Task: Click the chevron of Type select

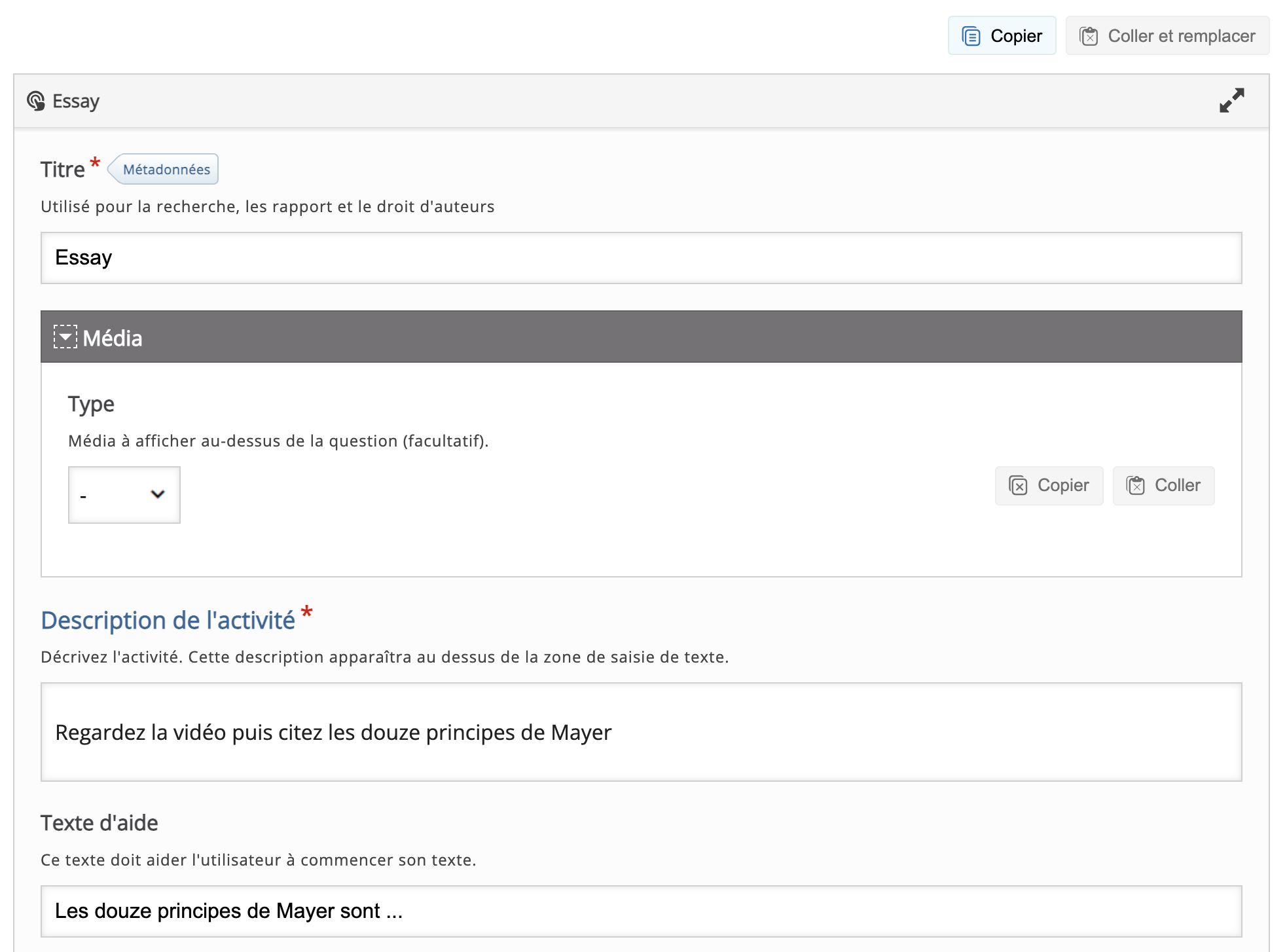Action: click(158, 494)
